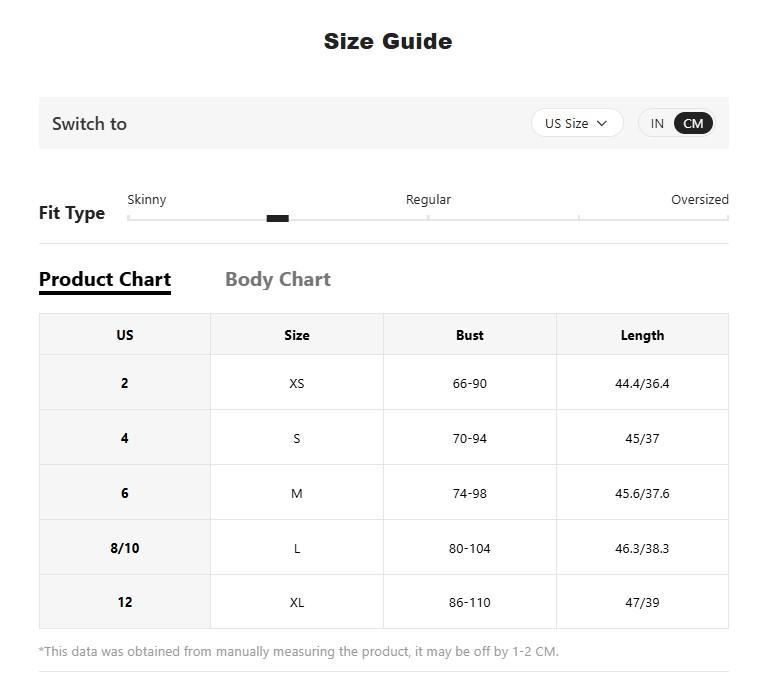Image resolution: width=767 pixels, height=688 pixels.
Task: Click the Size Guide title
Action: tap(388, 41)
